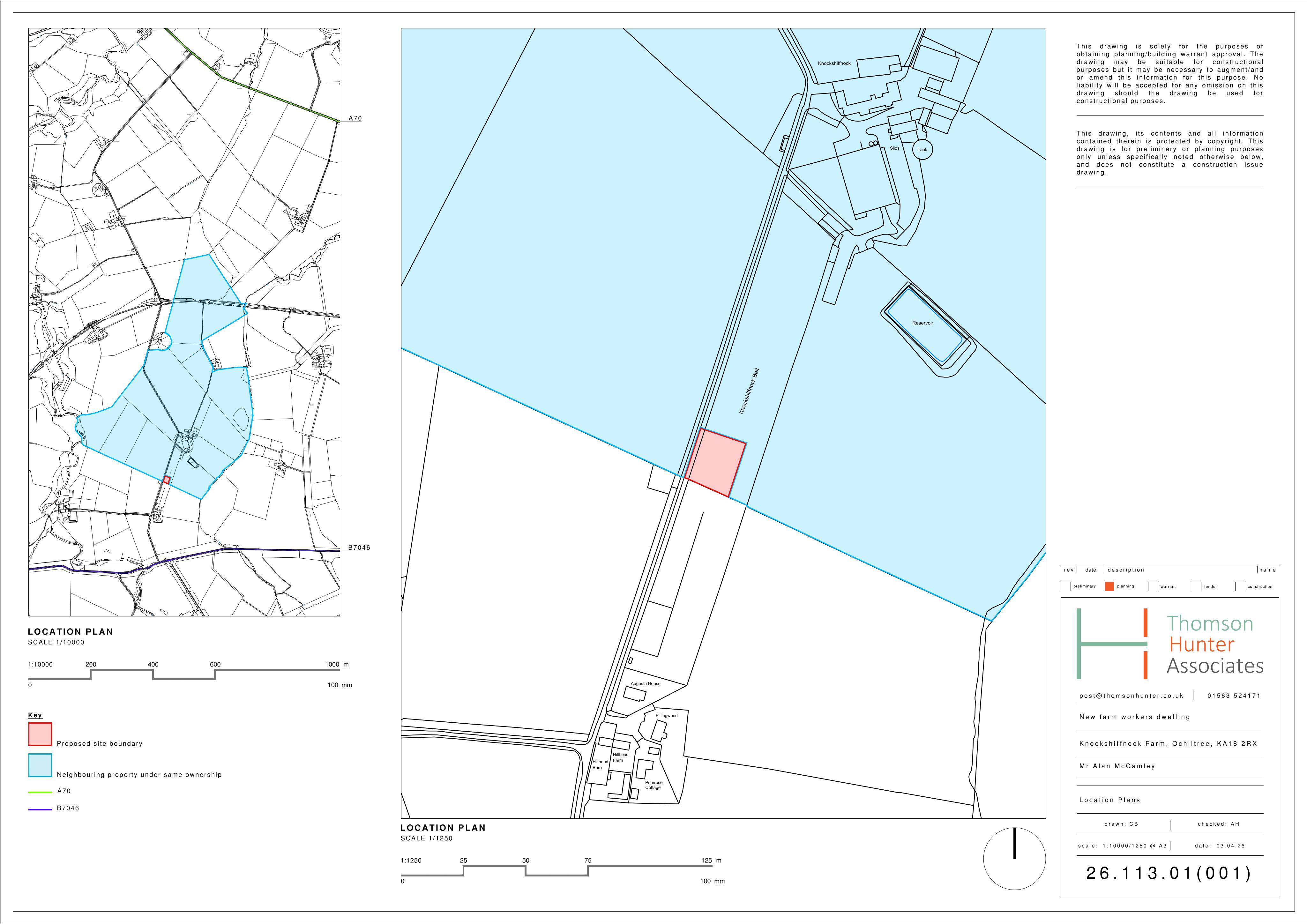The height and width of the screenshot is (924, 1307).
Task: Click the SCALE 1/10000 heading text
Action: pos(56,642)
